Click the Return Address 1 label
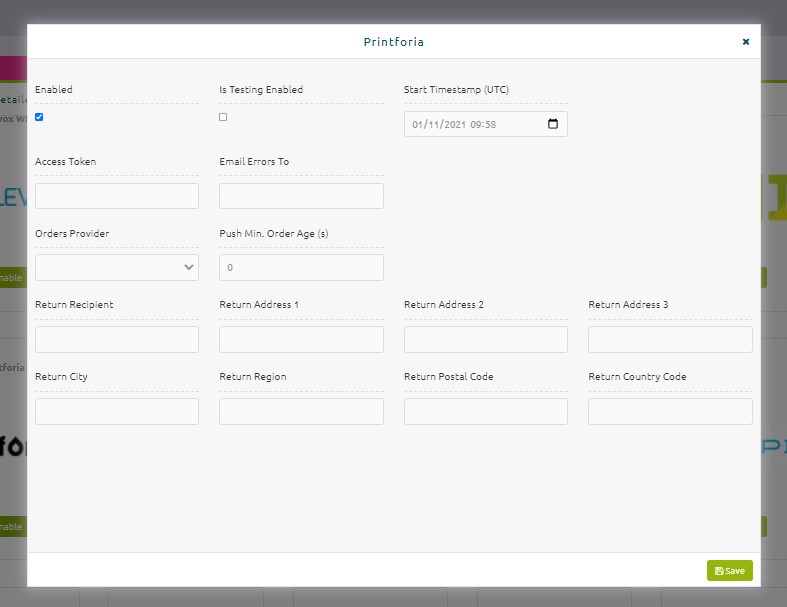The height and width of the screenshot is (607, 787). [x=259, y=304]
